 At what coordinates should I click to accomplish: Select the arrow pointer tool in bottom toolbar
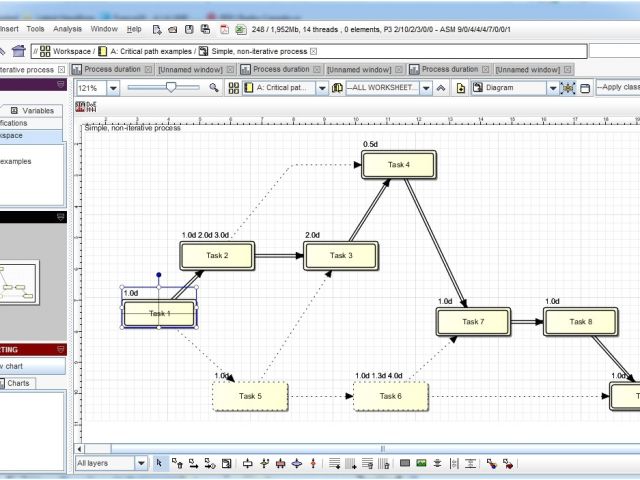[158, 463]
